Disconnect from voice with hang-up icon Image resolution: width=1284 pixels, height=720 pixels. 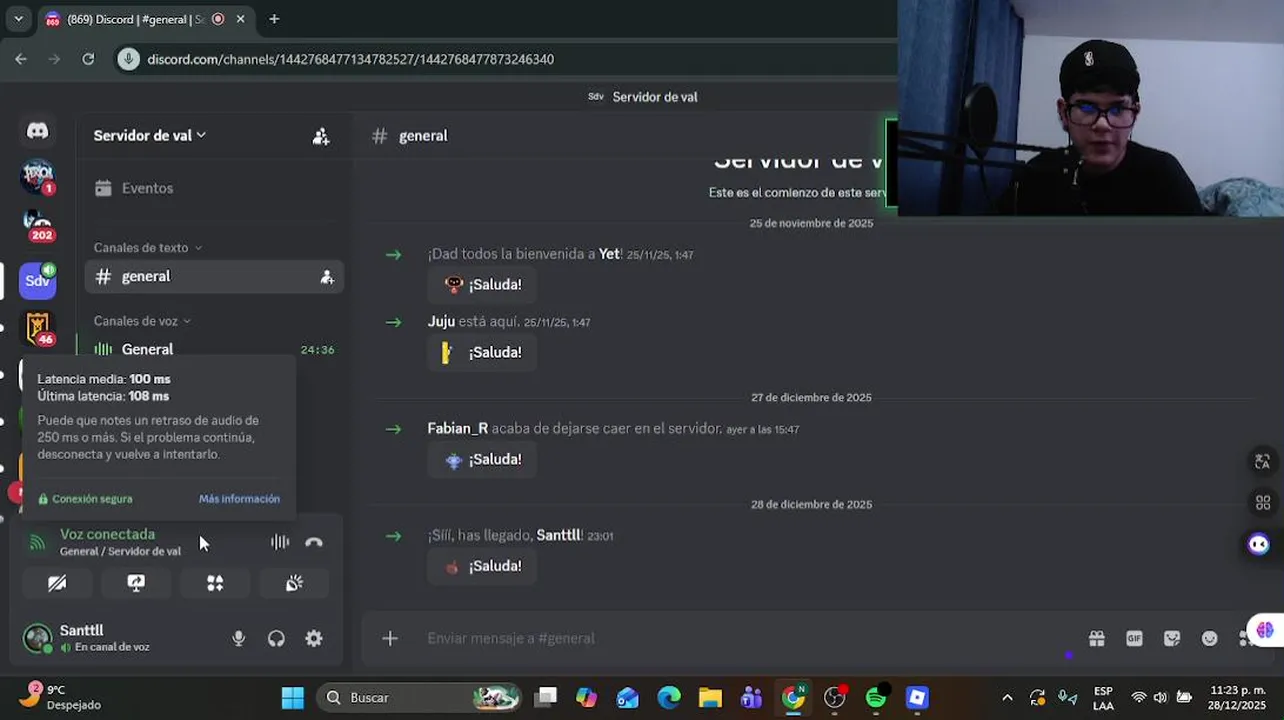(314, 542)
